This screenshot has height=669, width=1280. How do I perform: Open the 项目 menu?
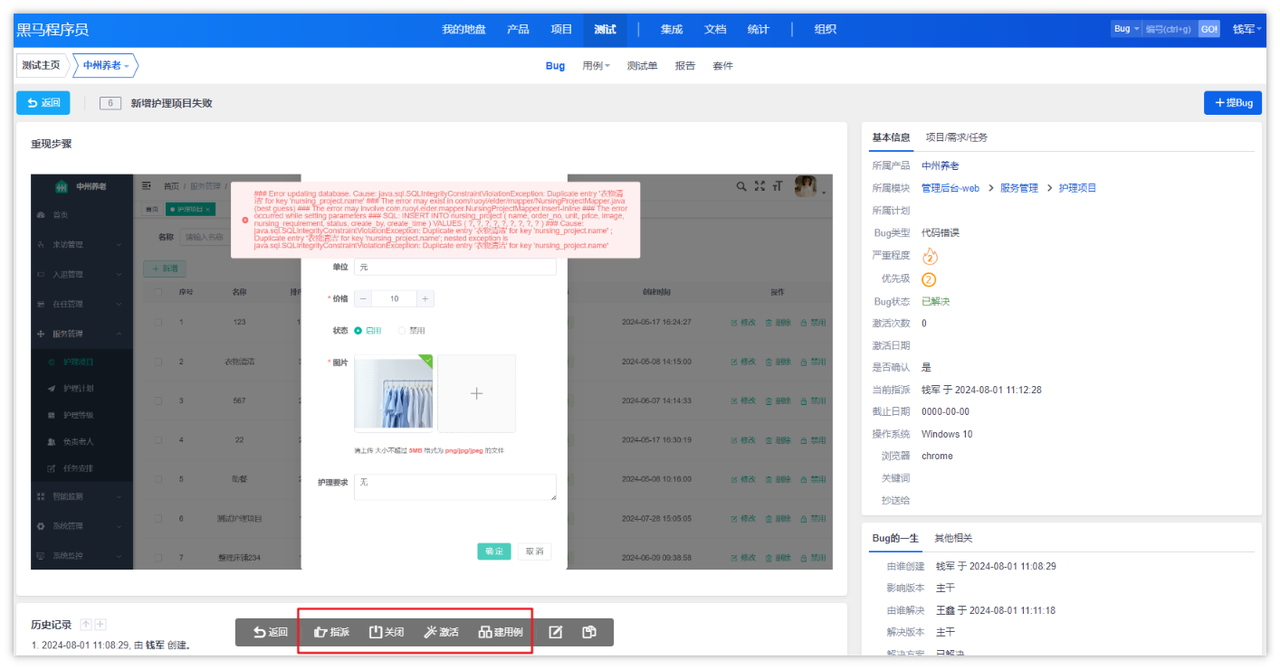point(562,29)
